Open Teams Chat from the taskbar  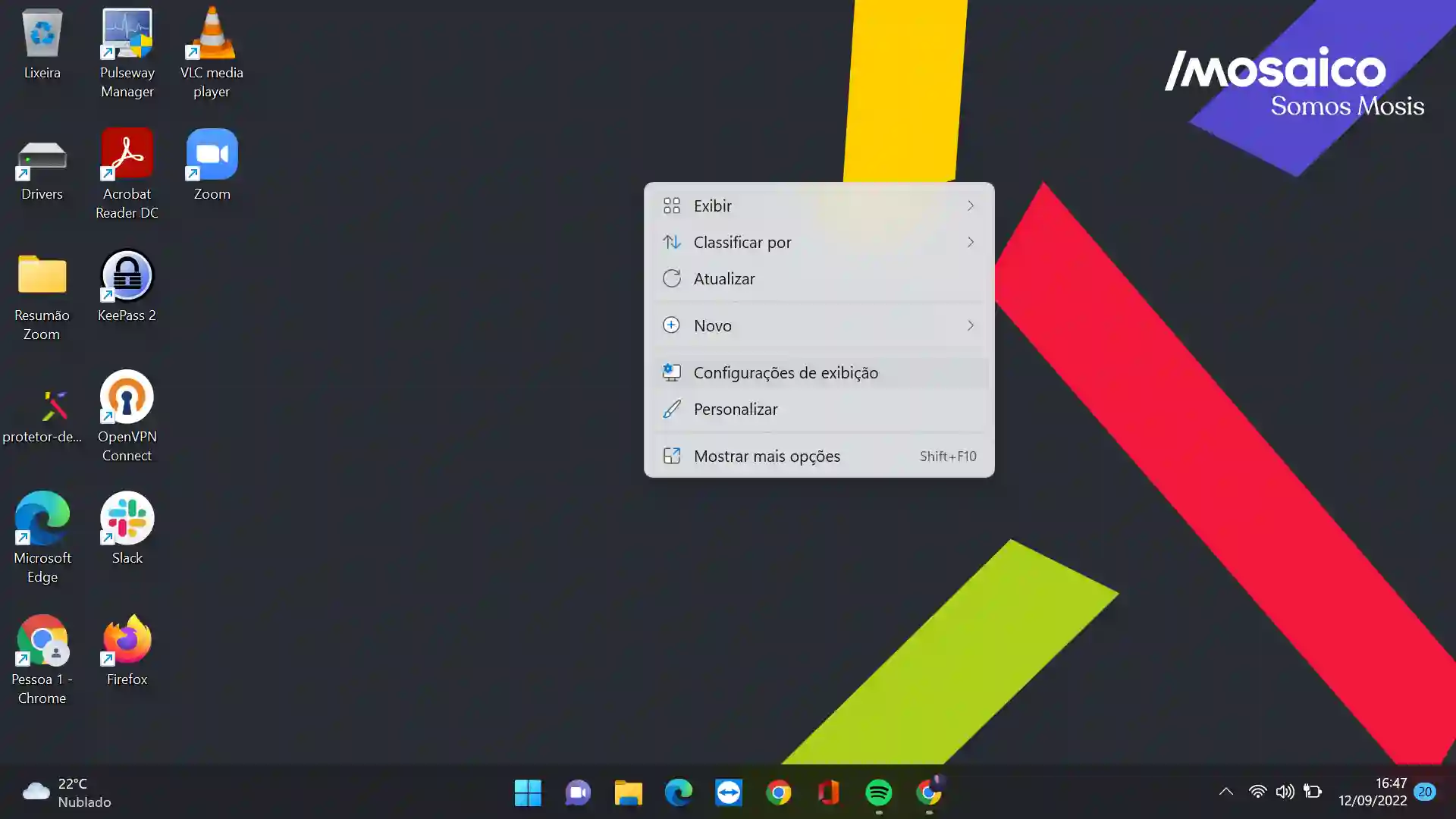click(578, 792)
